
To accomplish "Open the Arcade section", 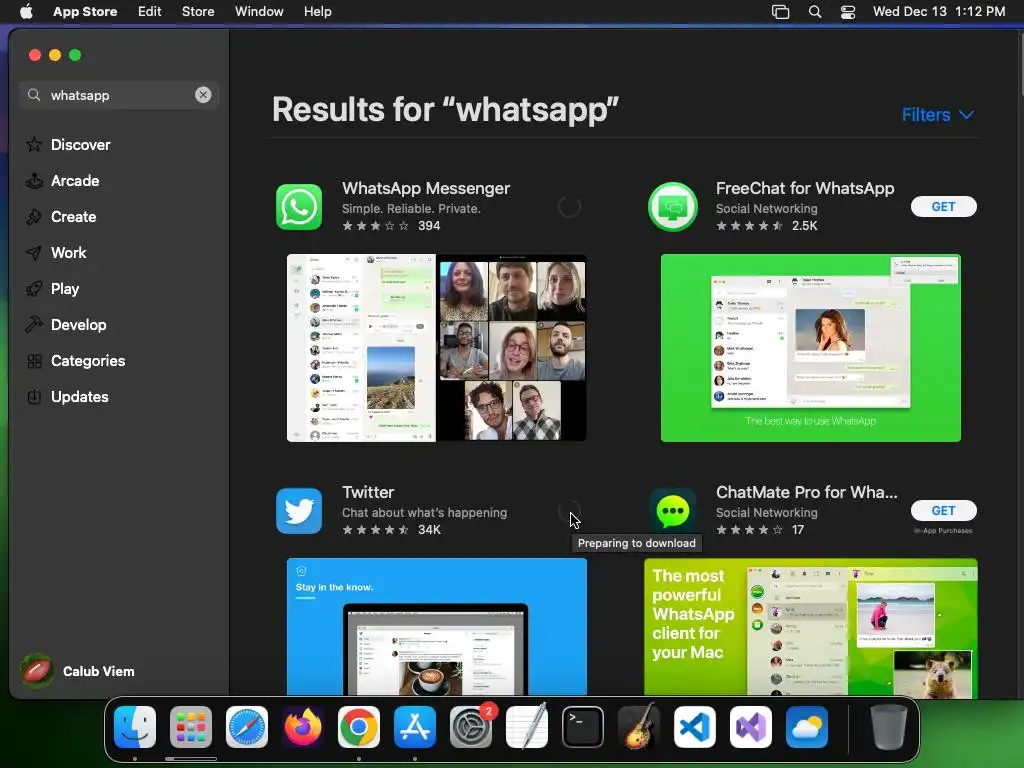I will (75, 181).
